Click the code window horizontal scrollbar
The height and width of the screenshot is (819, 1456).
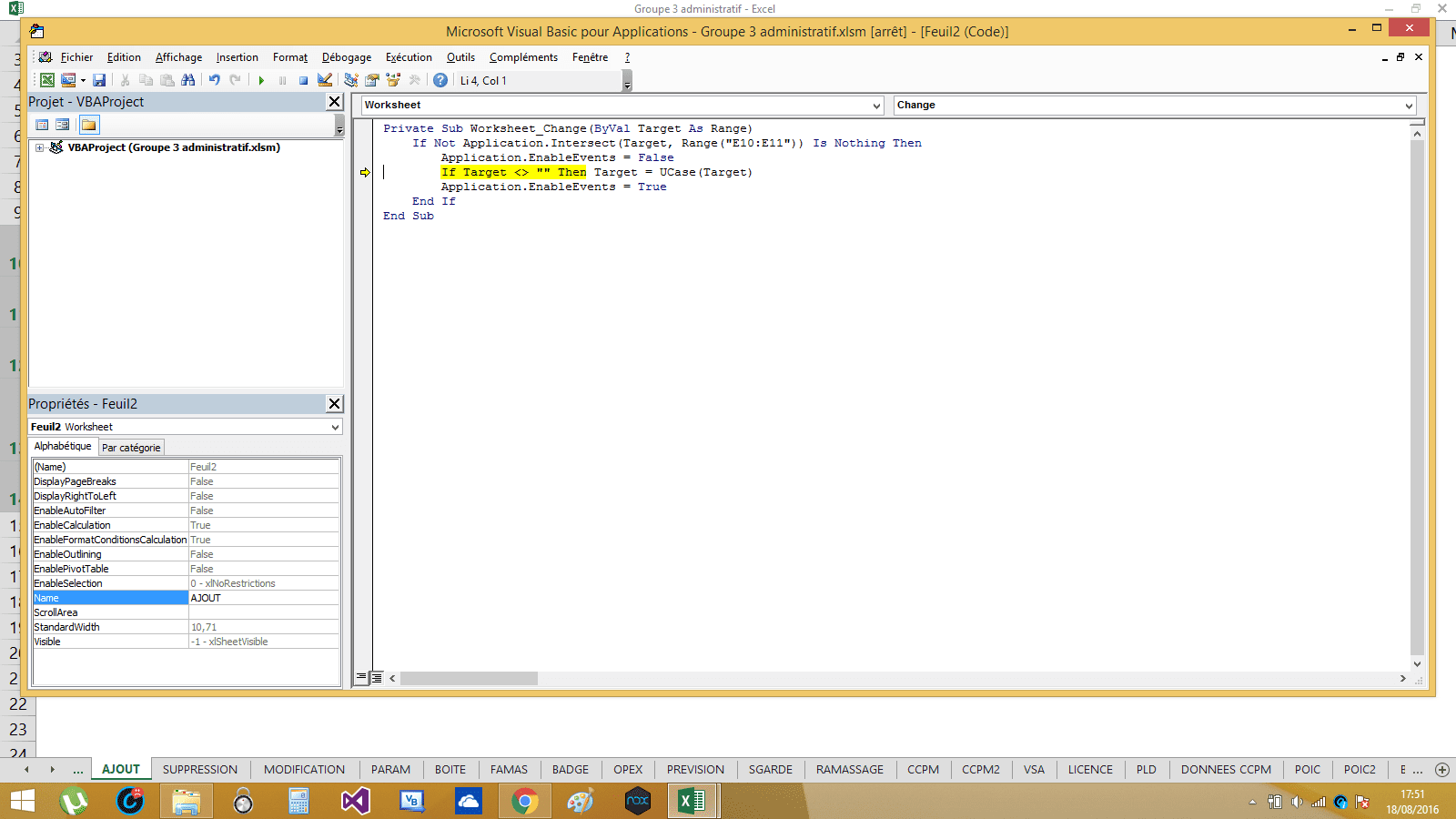tap(469, 678)
